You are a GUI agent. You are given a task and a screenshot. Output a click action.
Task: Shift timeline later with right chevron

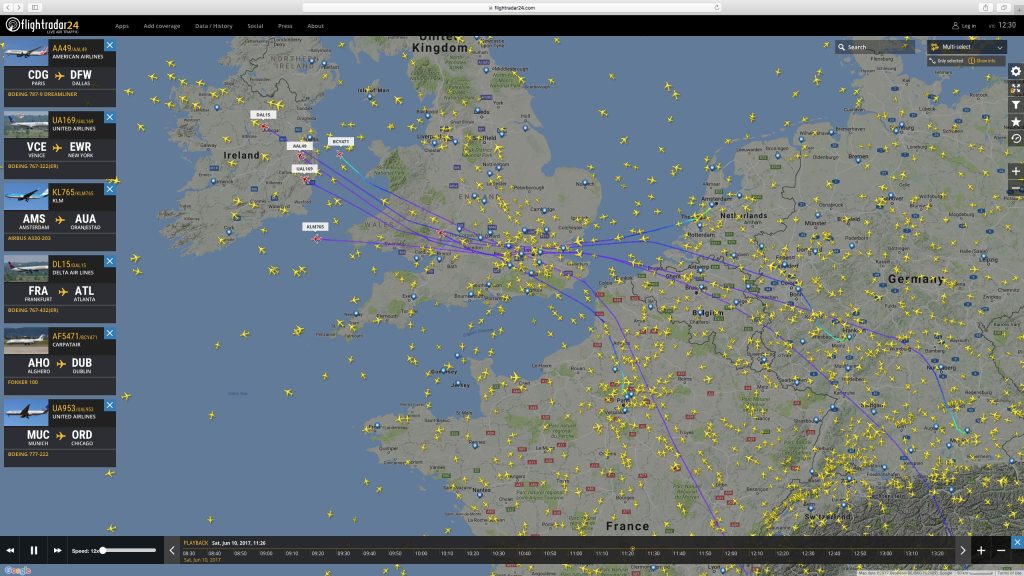(963, 551)
